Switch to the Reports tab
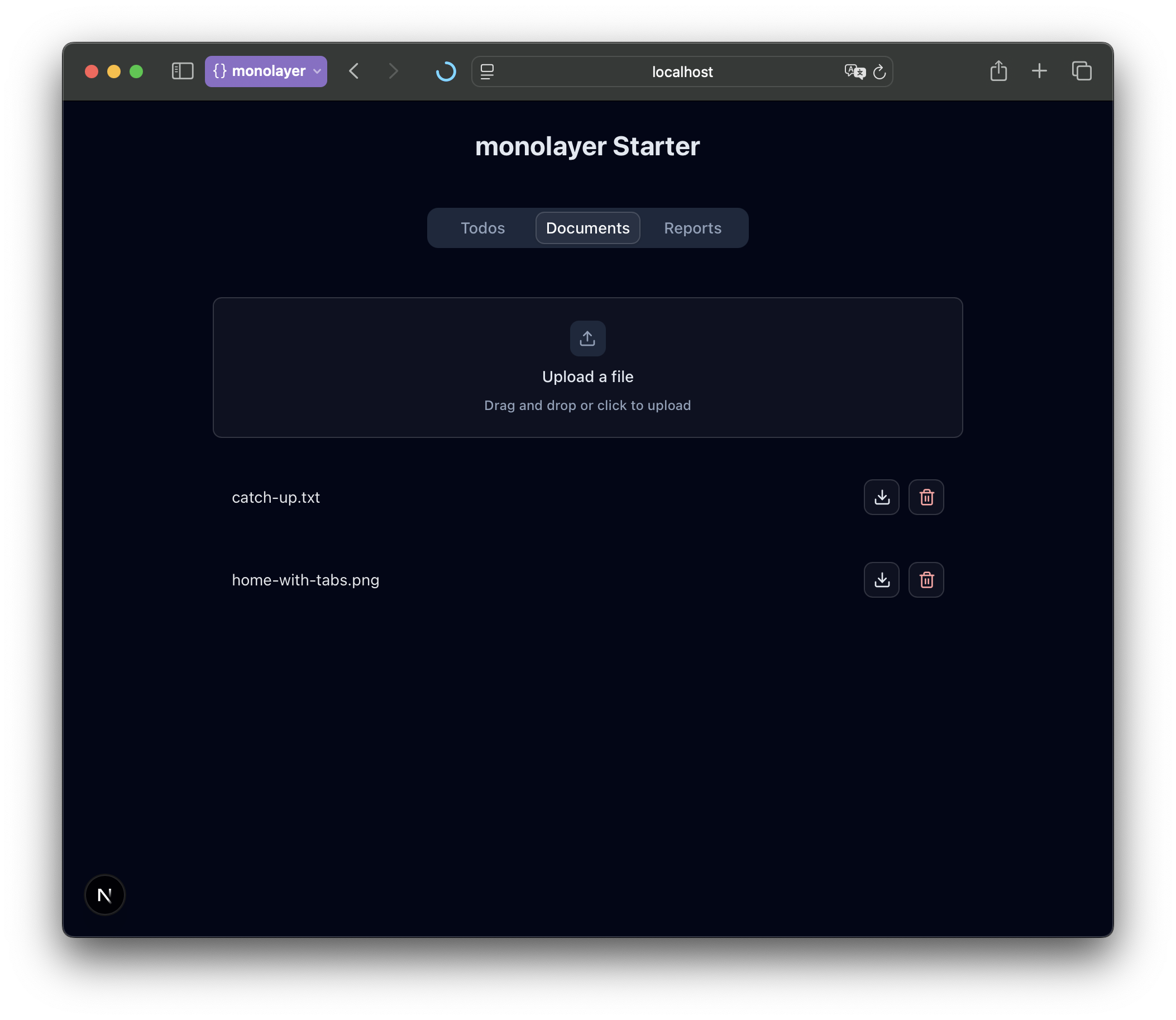The width and height of the screenshot is (1176, 1020). tap(692, 228)
